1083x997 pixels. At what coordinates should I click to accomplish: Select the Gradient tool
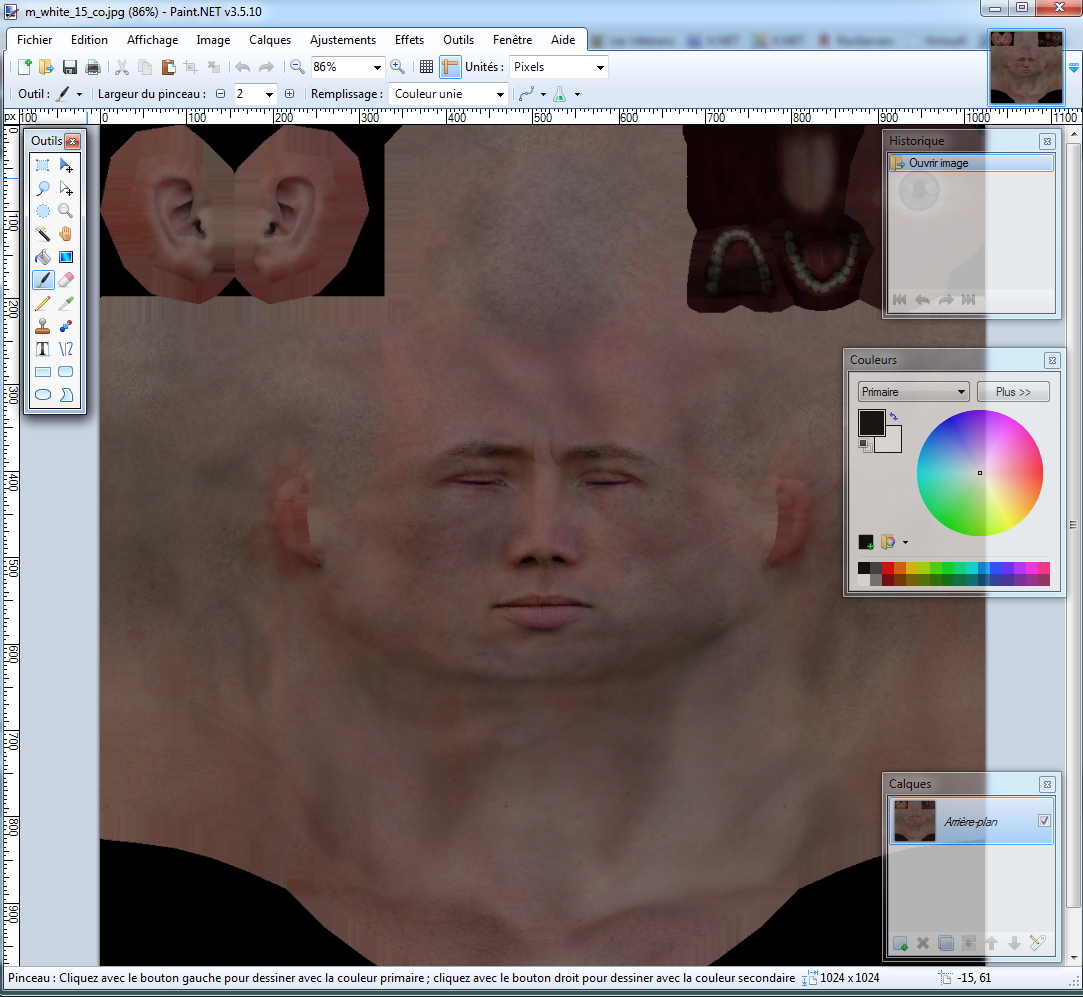coord(66,257)
